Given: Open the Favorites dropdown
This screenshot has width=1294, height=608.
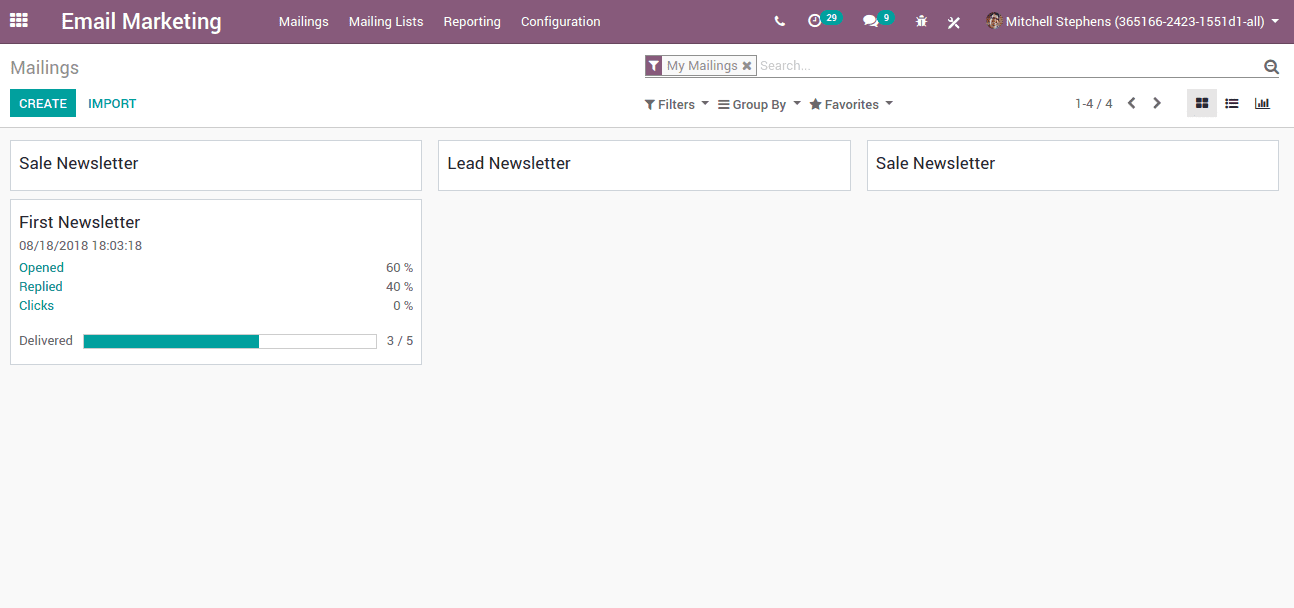Looking at the screenshot, I should coord(851,104).
